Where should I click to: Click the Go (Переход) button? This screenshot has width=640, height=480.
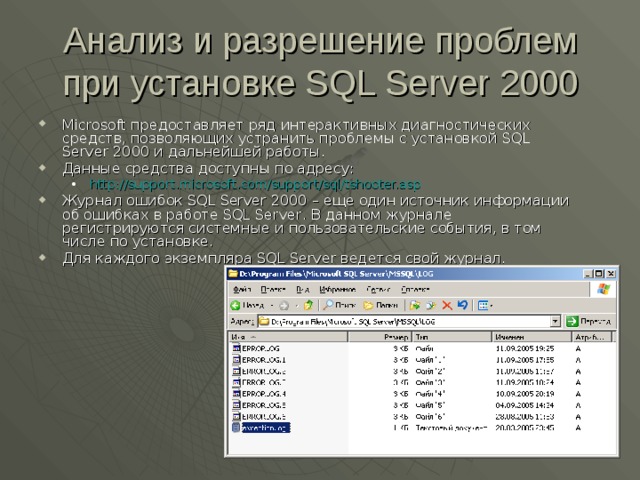[x=588, y=322]
